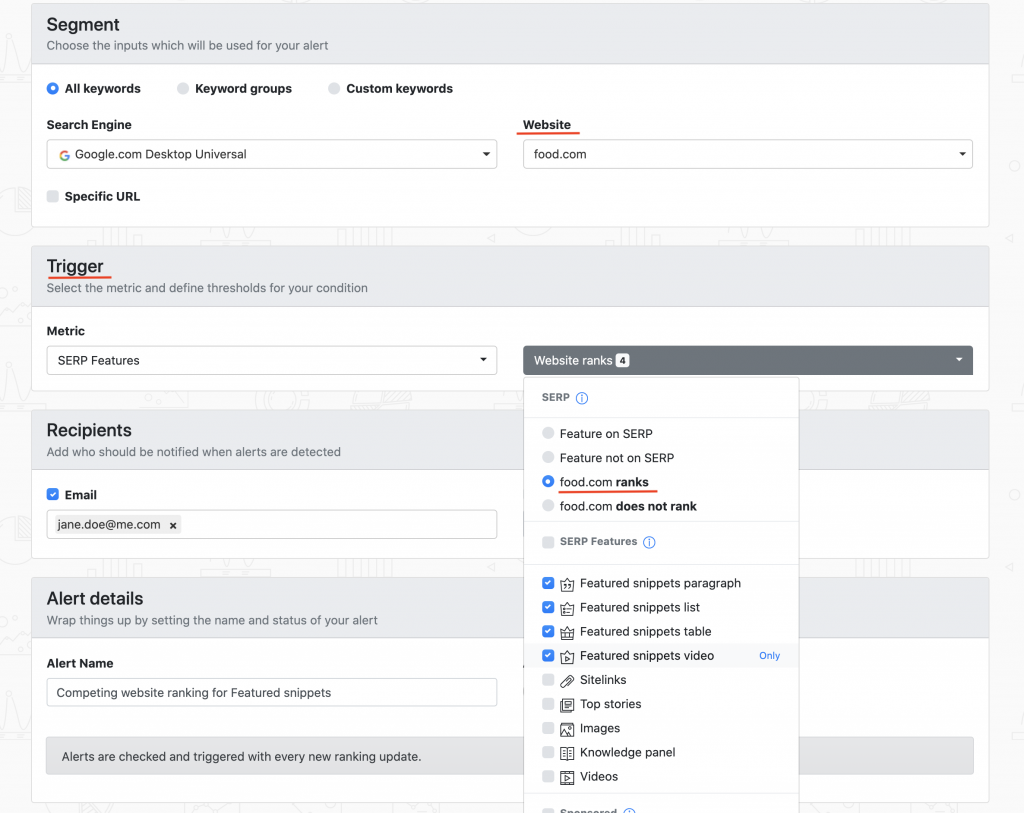This screenshot has height=813, width=1024.
Task: Check the Knowledge panel checkbox
Action: click(548, 752)
